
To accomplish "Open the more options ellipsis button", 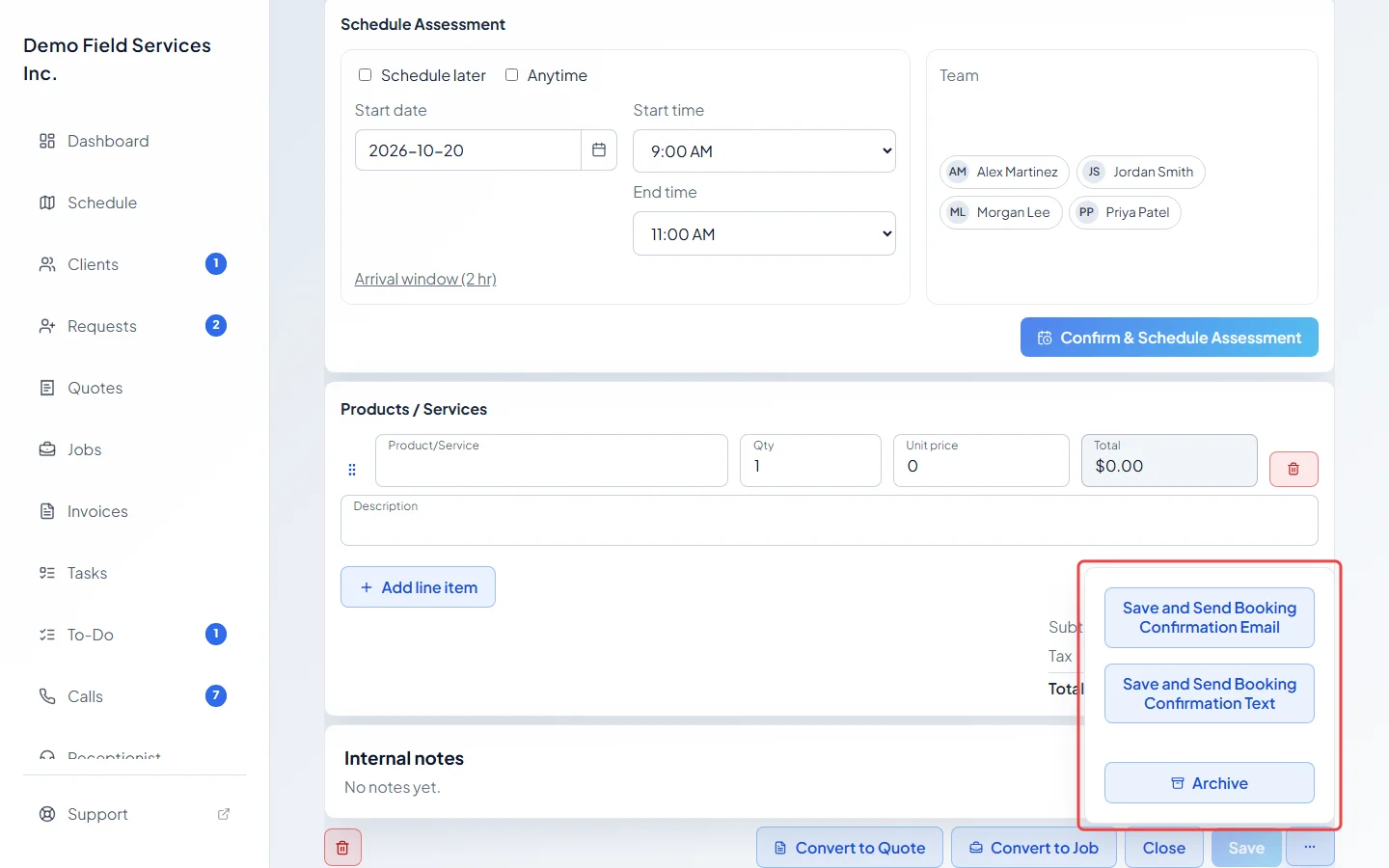I will click(x=1310, y=847).
